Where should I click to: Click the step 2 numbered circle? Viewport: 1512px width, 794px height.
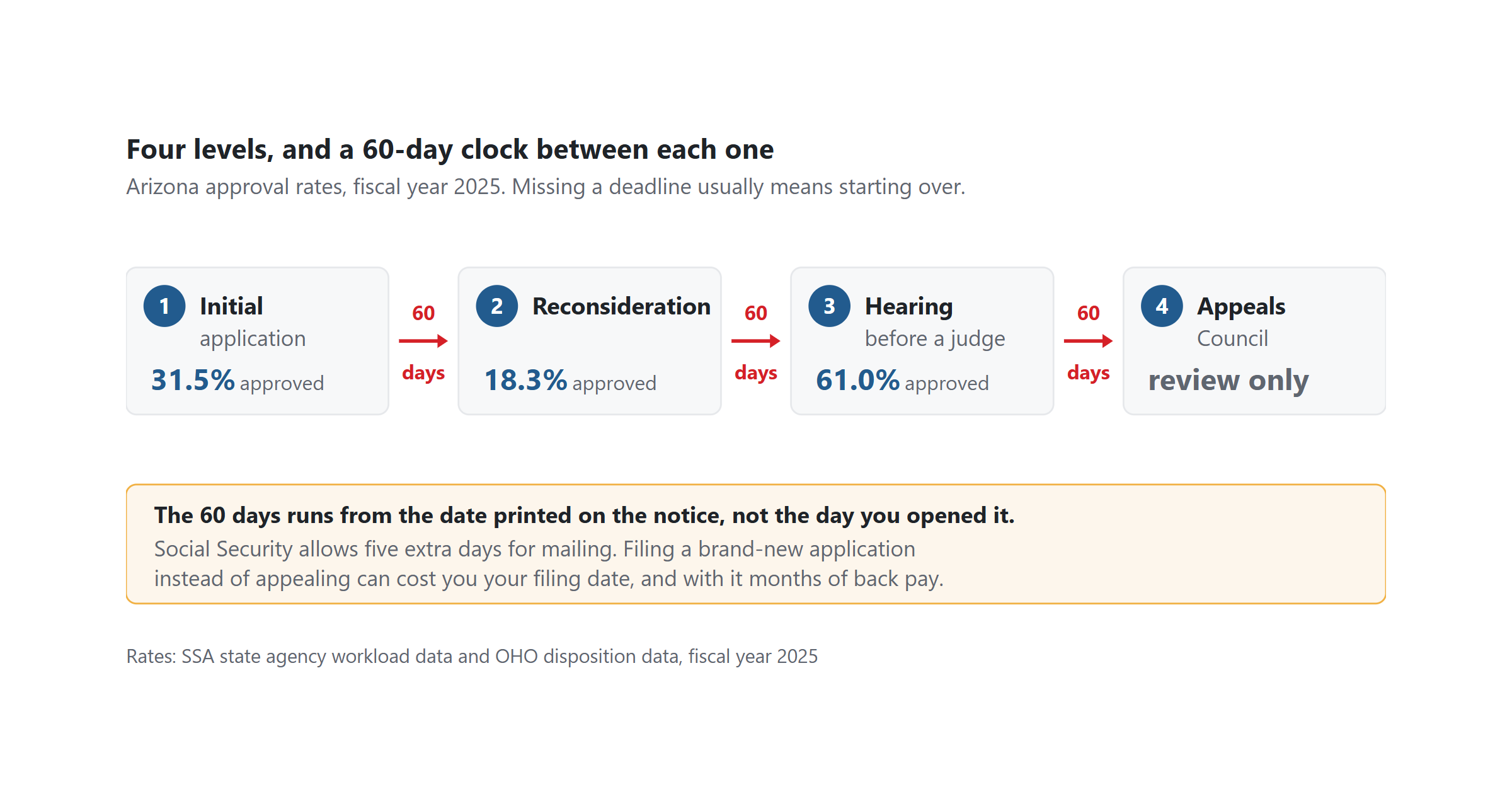(497, 306)
